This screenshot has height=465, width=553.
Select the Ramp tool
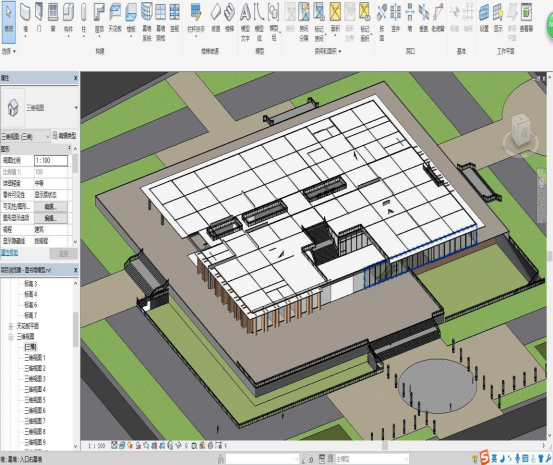click(215, 18)
